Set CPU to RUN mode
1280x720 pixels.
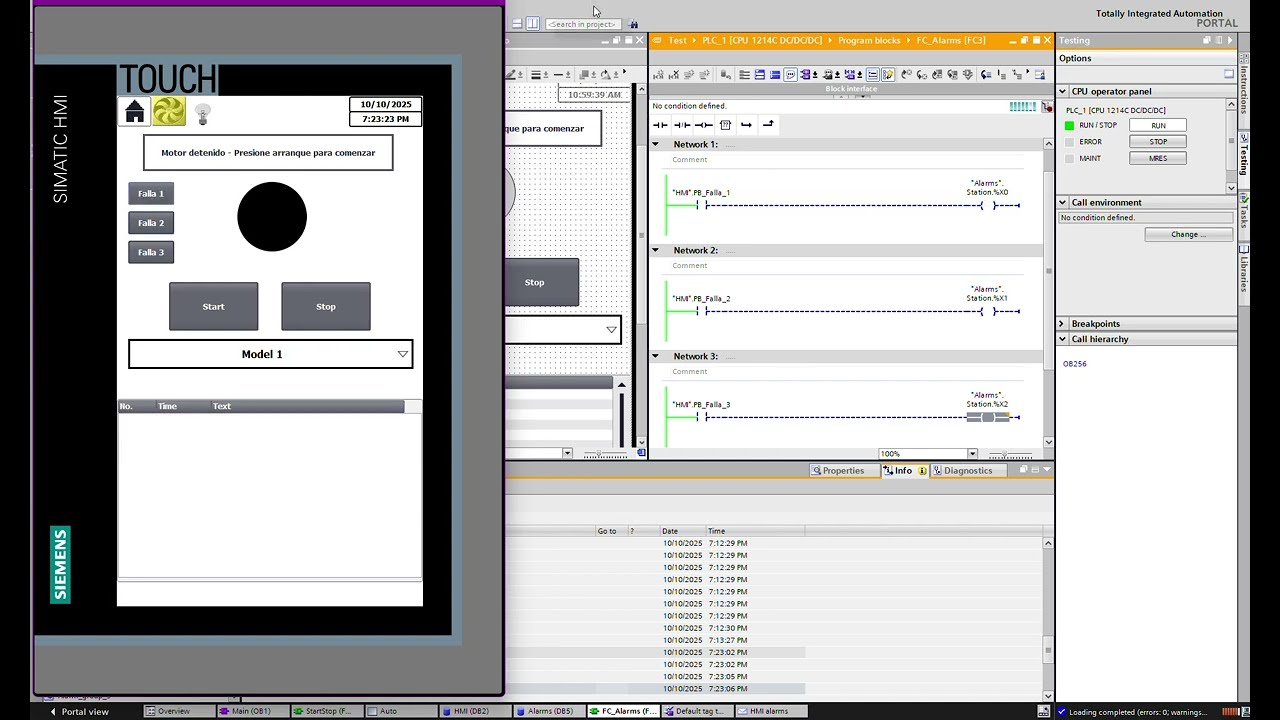[x=1158, y=125]
